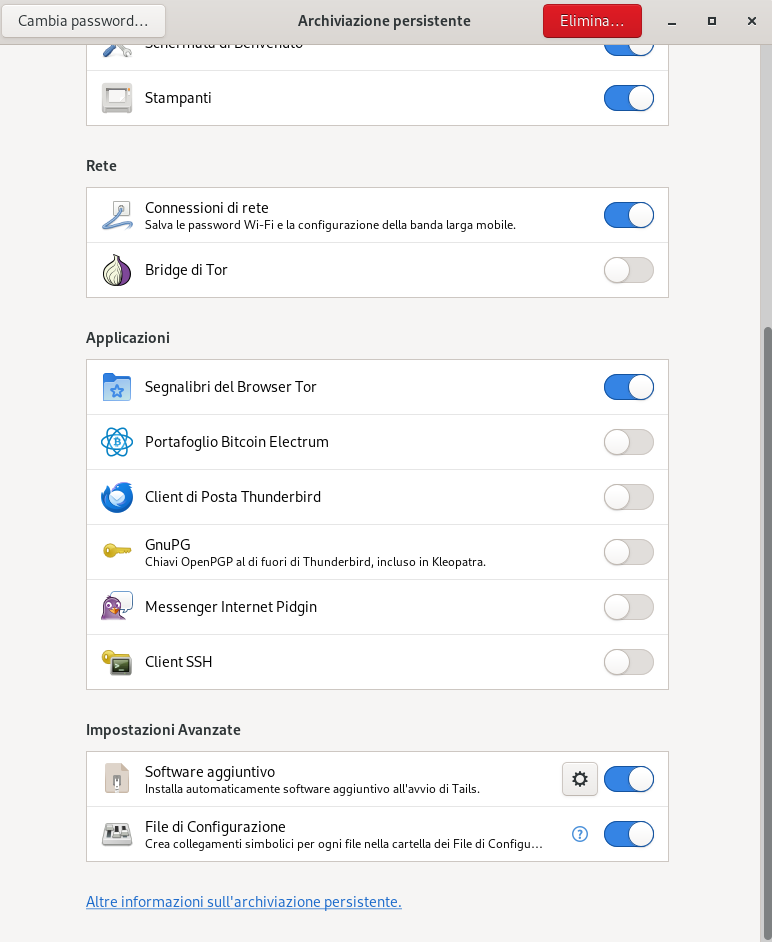
Task: Enable Portafoglio Bitcoin Electrum switch
Action: point(628,442)
